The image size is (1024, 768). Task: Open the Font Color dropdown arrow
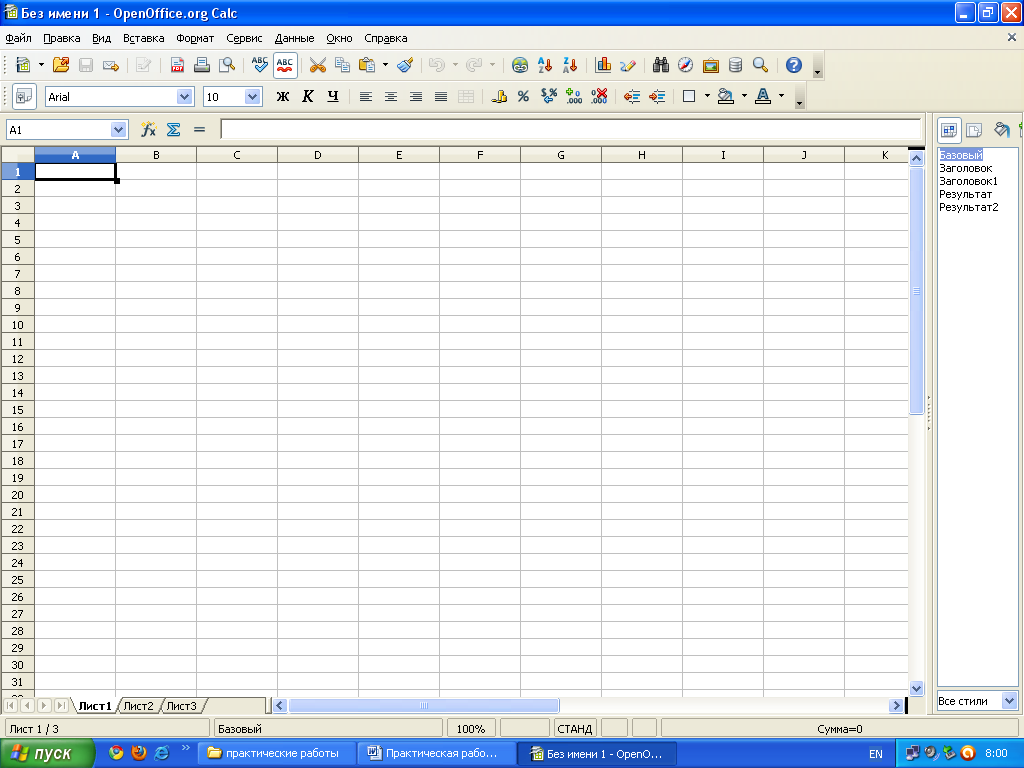pyautogui.click(x=781, y=97)
